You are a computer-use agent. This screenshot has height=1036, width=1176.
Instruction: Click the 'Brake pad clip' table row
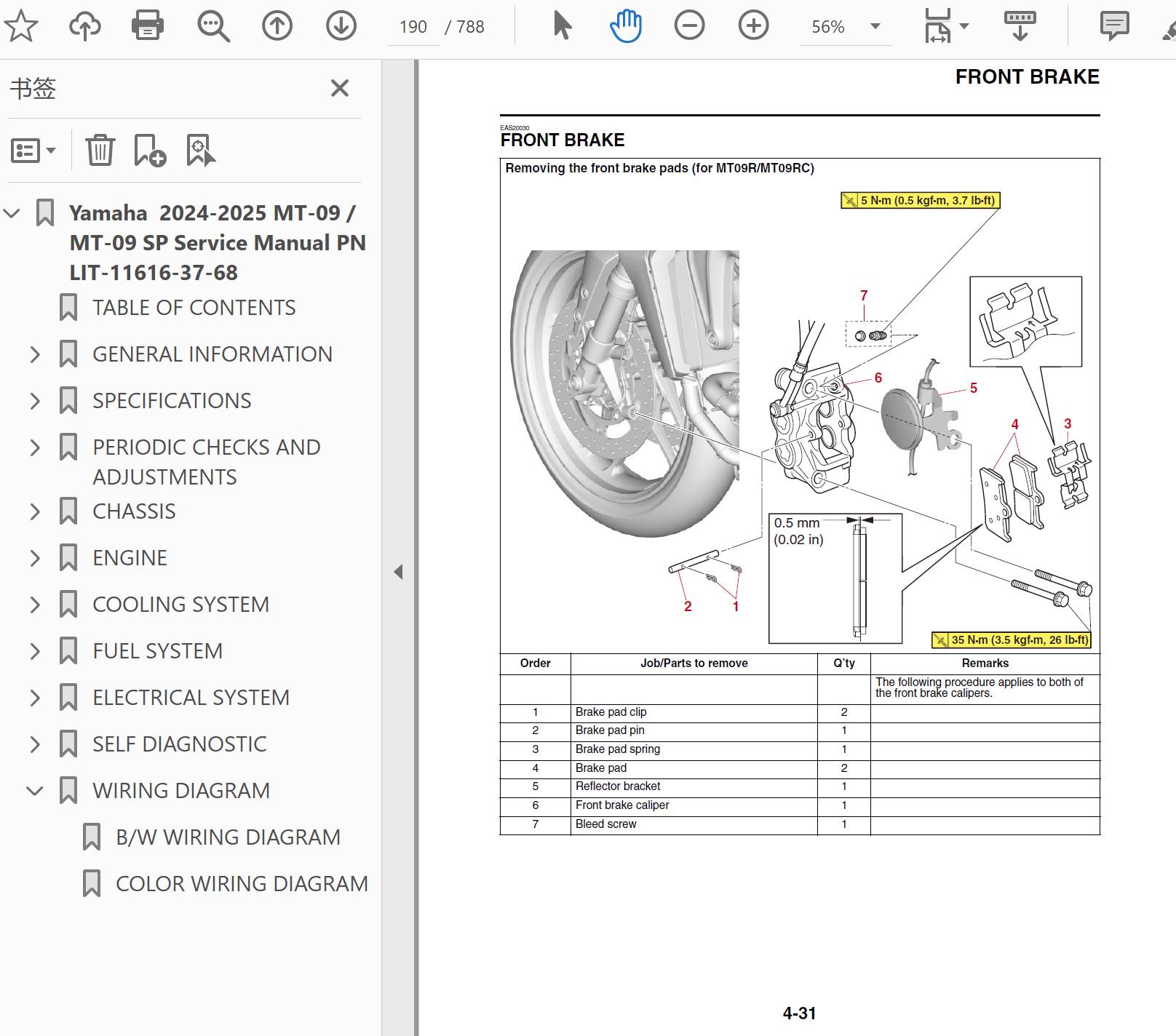[800, 712]
